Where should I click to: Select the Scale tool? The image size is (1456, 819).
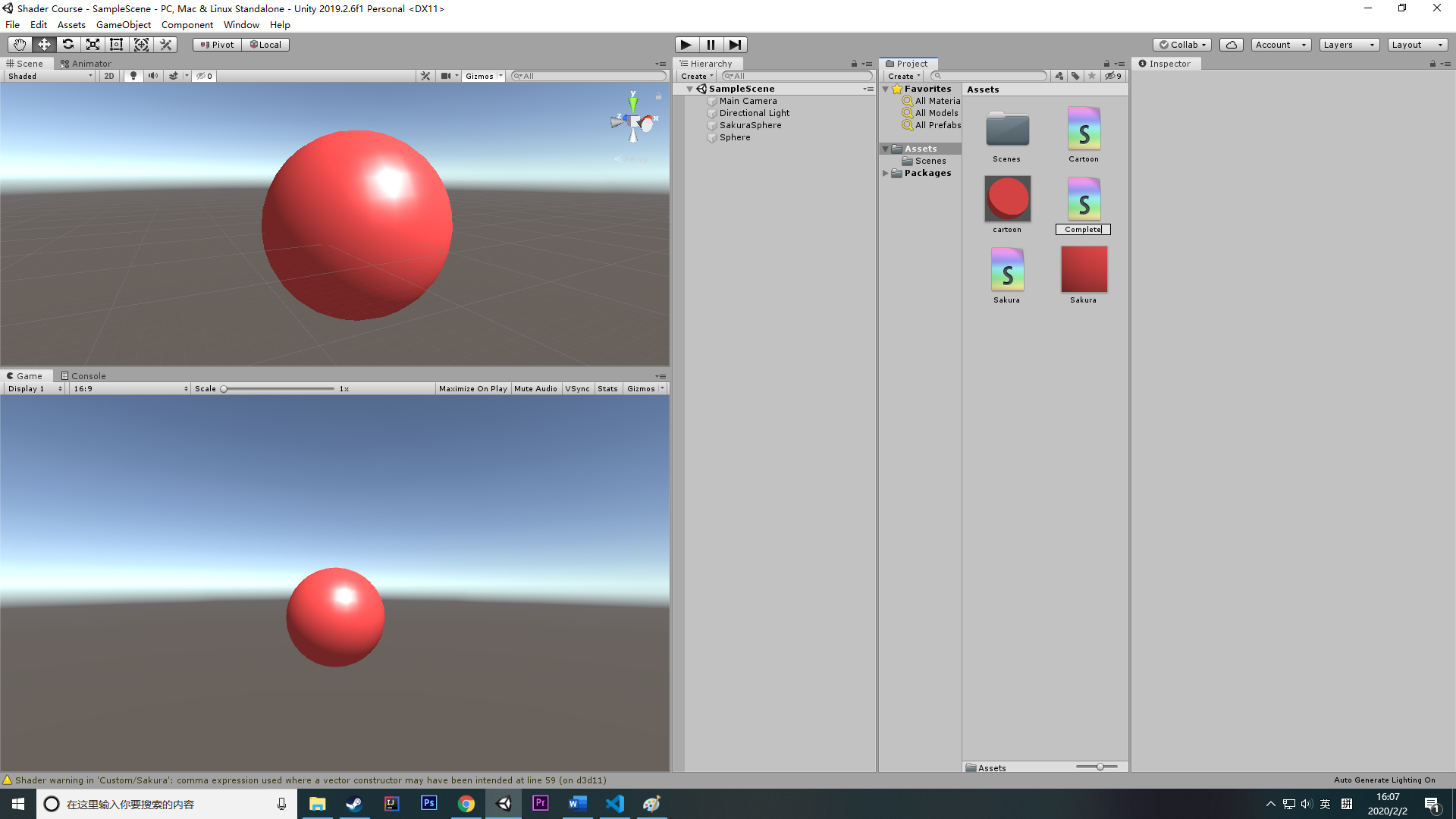(x=93, y=45)
